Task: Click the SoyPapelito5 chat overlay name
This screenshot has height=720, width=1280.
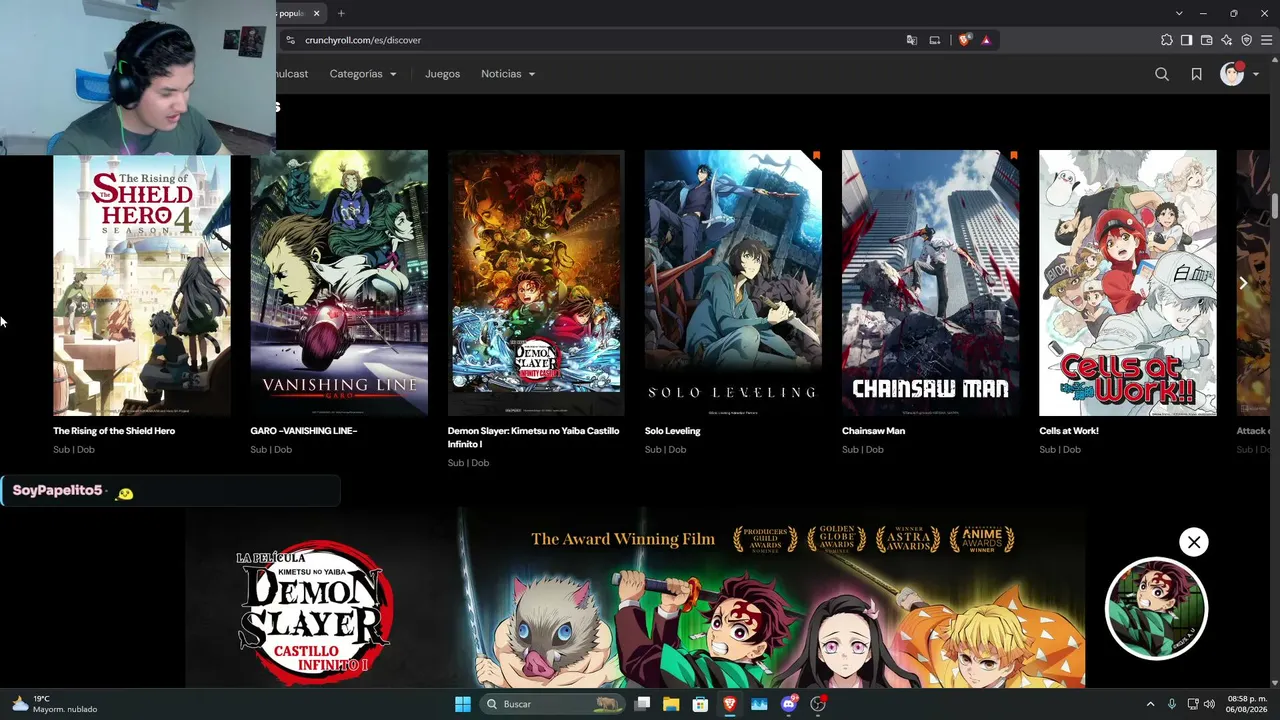Action: 58,491
